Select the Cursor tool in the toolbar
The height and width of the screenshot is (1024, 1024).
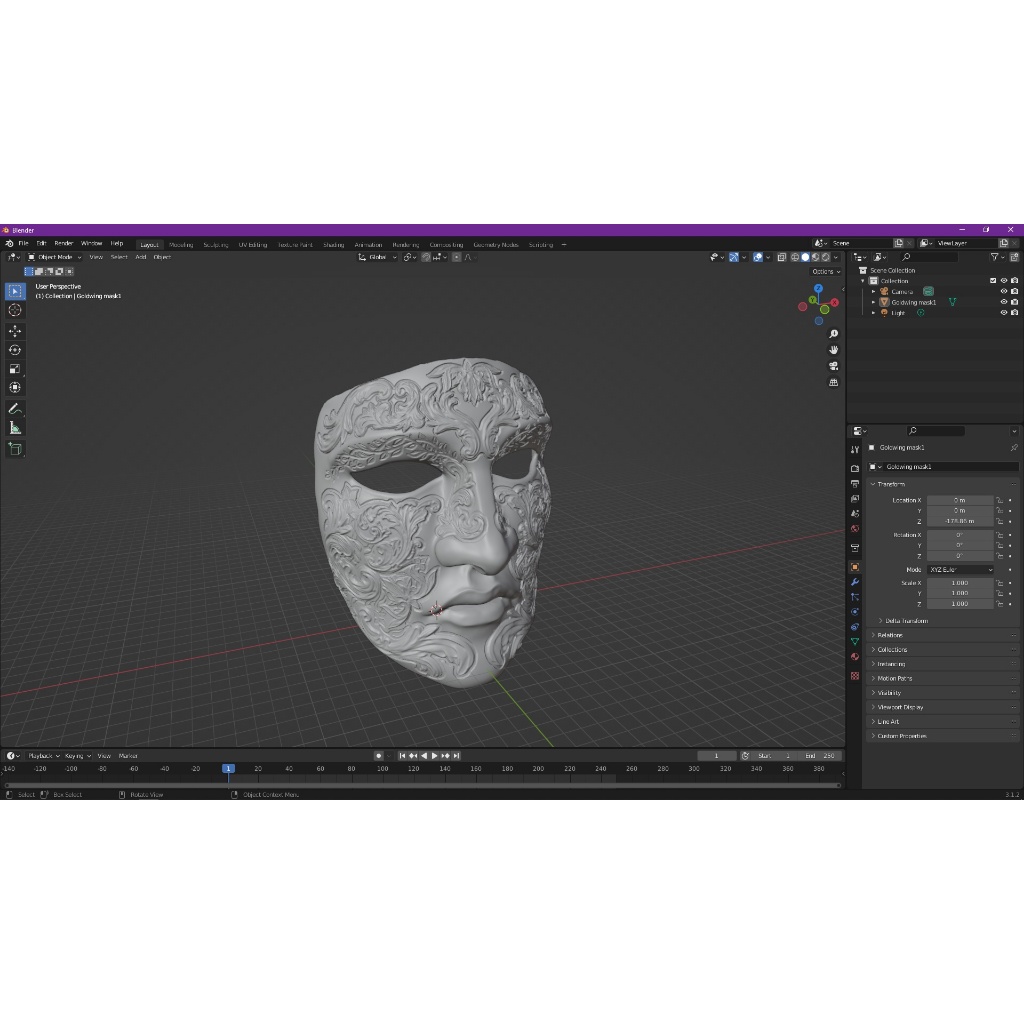15,310
